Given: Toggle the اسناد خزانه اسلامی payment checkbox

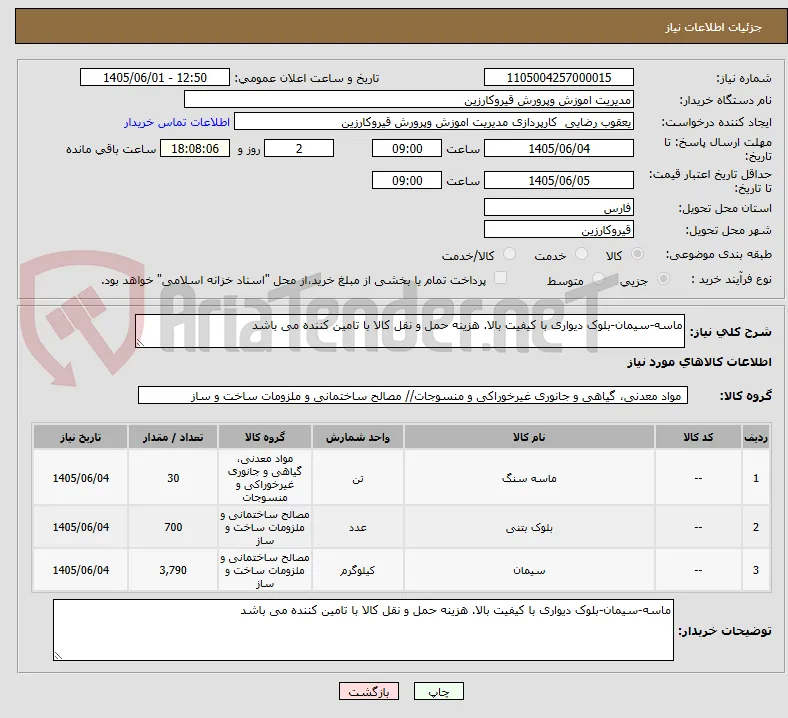Looking at the screenshot, I should (501, 278).
